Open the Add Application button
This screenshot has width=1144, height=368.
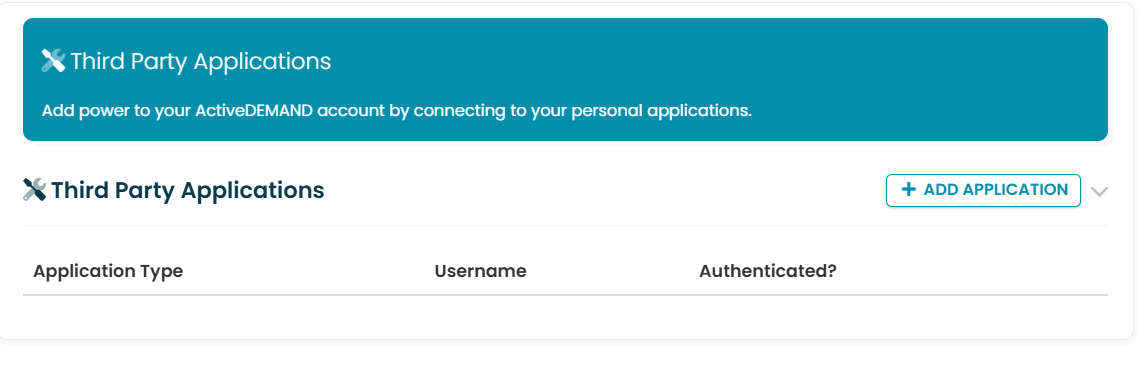[983, 190]
